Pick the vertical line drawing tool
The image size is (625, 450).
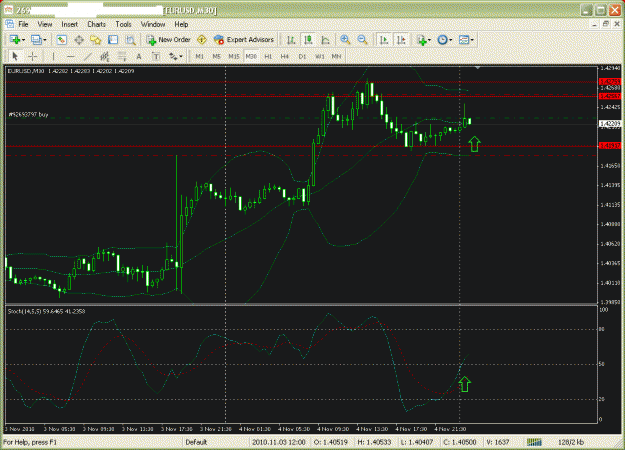click(x=53, y=57)
